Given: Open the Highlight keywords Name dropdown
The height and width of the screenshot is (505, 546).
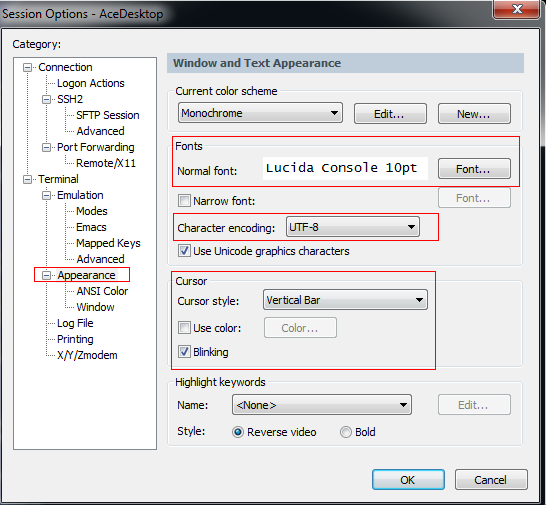Looking at the screenshot, I should click(x=321, y=405).
